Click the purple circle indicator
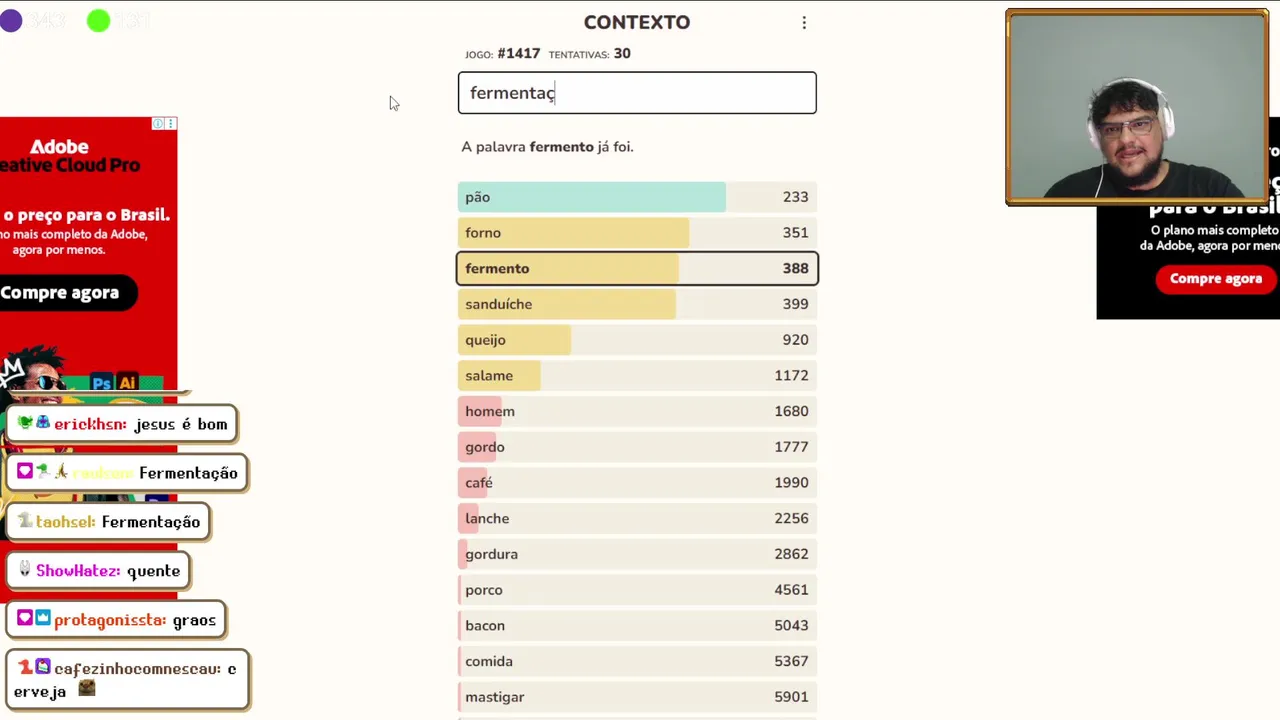Image resolution: width=1280 pixels, height=720 pixels. pos(11,21)
